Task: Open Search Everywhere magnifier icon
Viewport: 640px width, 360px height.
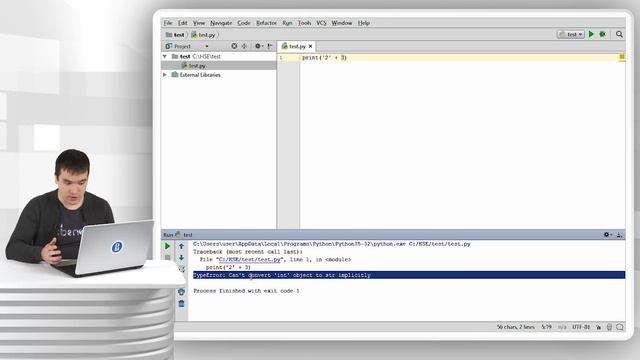Action: tap(619, 34)
